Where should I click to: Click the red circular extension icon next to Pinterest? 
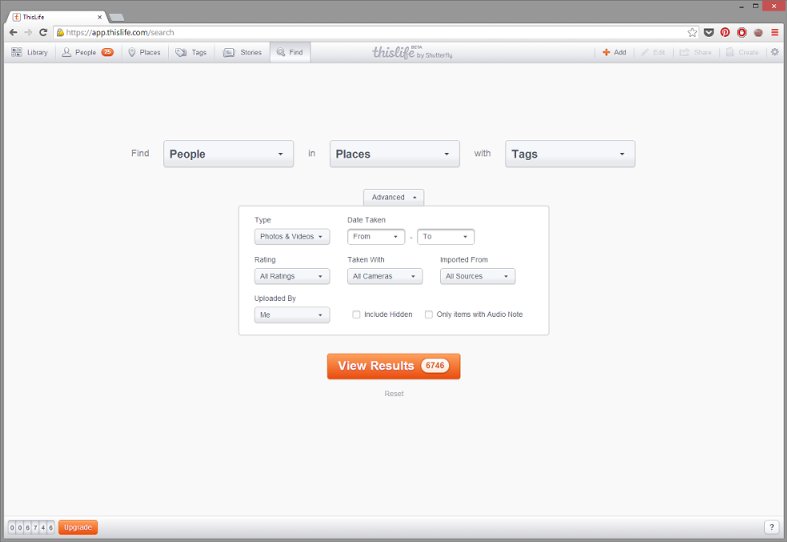tap(742, 32)
